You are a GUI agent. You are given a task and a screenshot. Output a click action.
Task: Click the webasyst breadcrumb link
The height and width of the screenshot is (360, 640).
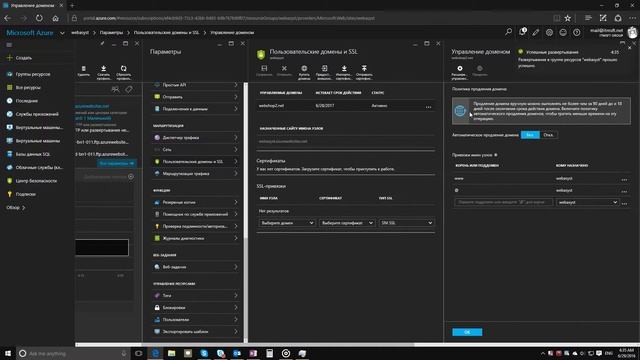[80, 33]
